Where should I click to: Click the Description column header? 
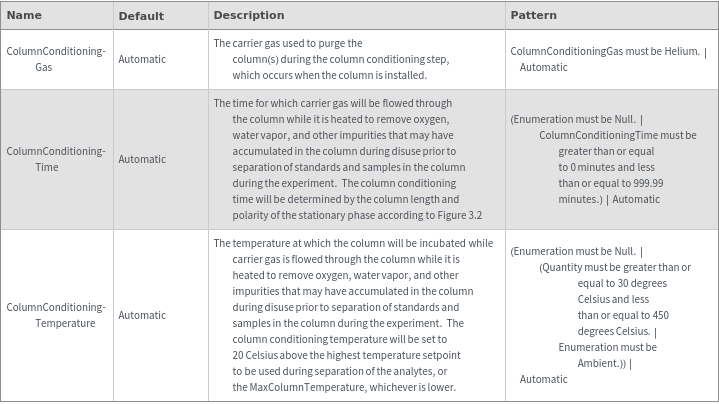[248, 16]
